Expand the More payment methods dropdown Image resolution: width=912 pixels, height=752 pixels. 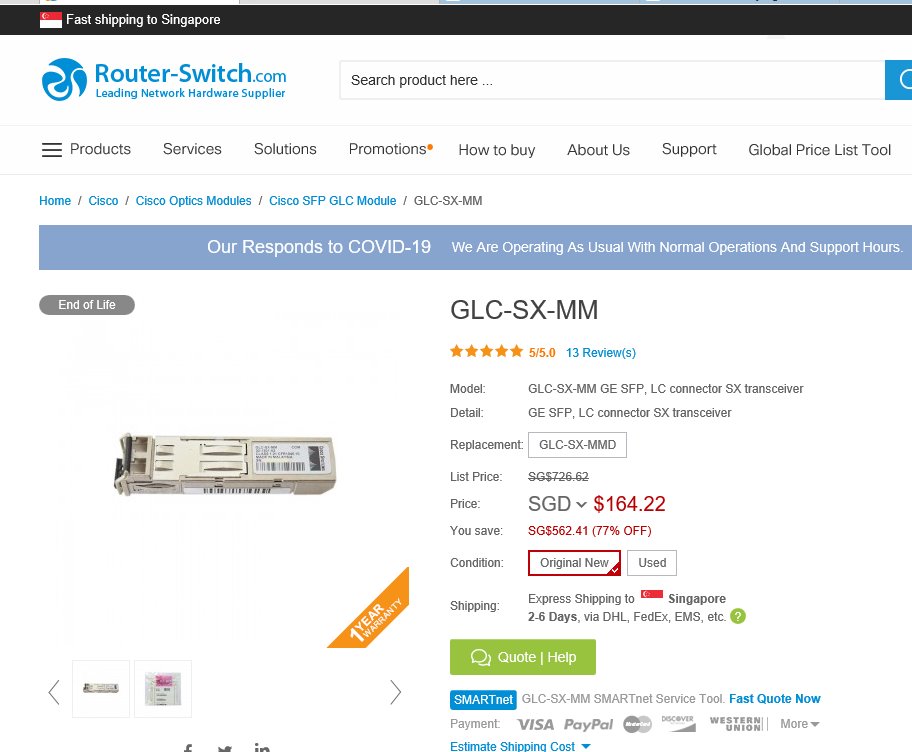[x=800, y=724]
